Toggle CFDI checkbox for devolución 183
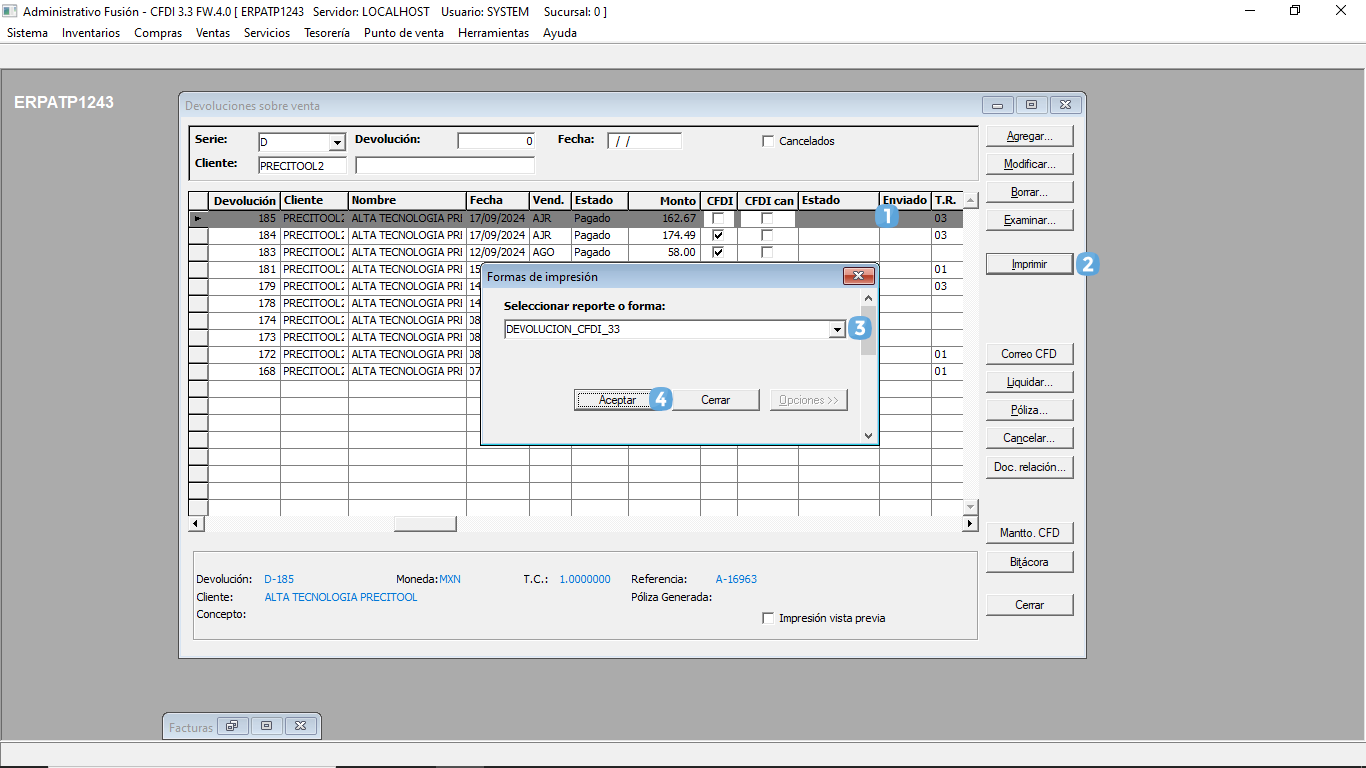This screenshot has height=768, width=1366. [718, 252]
